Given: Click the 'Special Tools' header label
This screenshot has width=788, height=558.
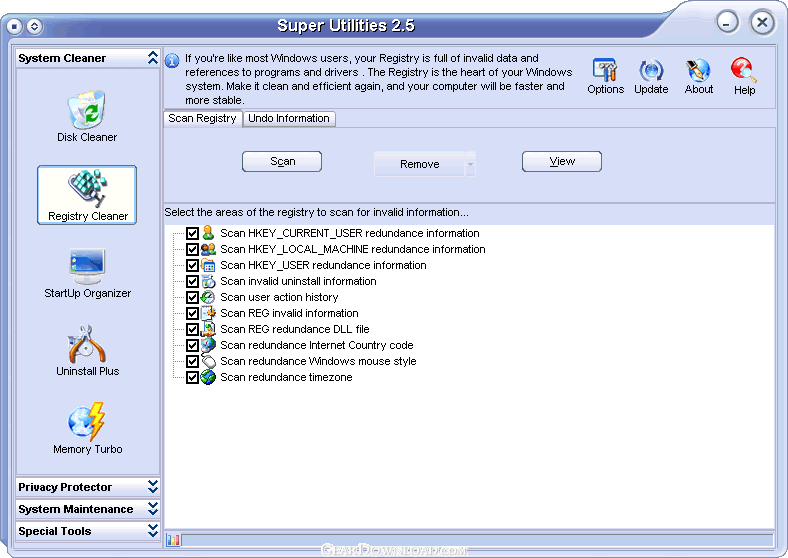Looking at the screenshot, I should [x=55, y=531].
